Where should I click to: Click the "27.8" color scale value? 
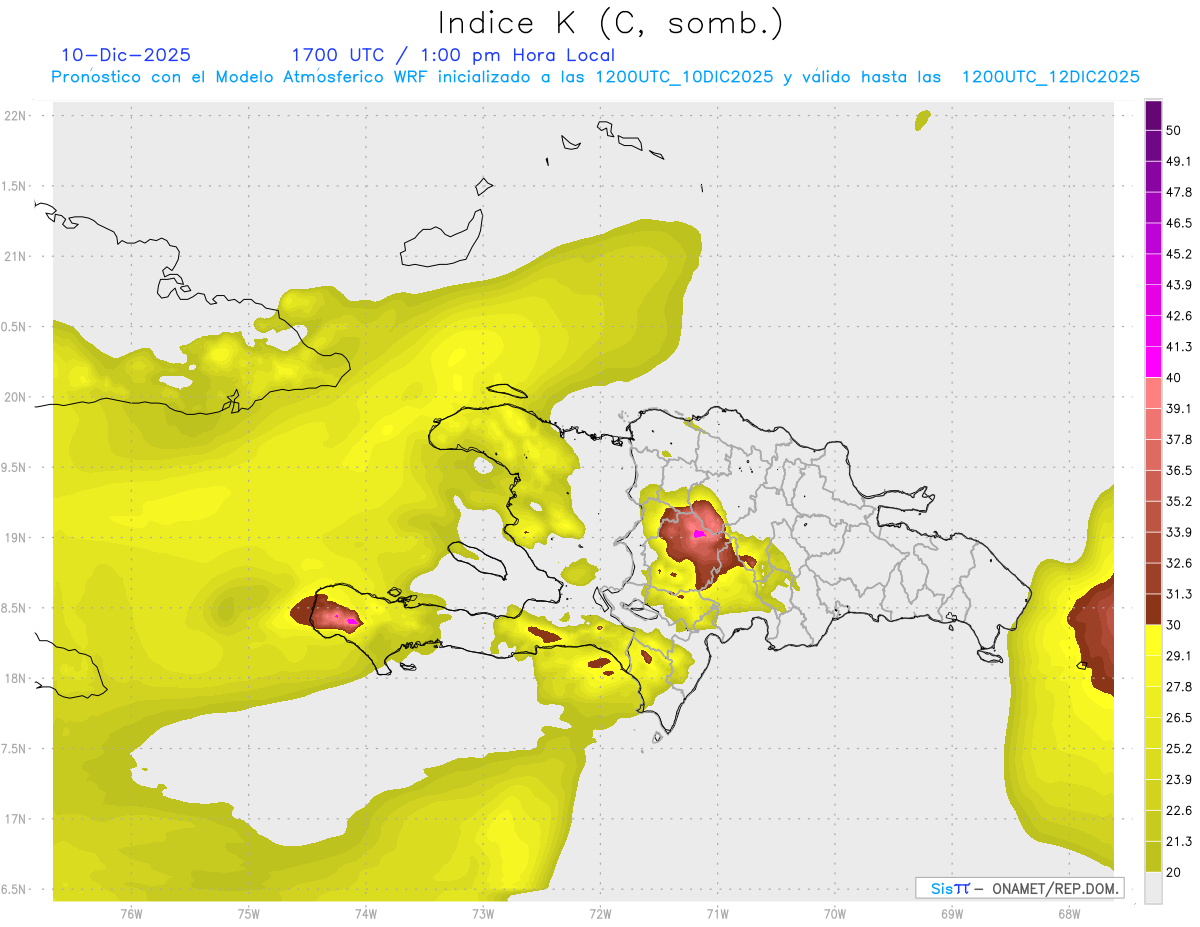pos(1180,687)
